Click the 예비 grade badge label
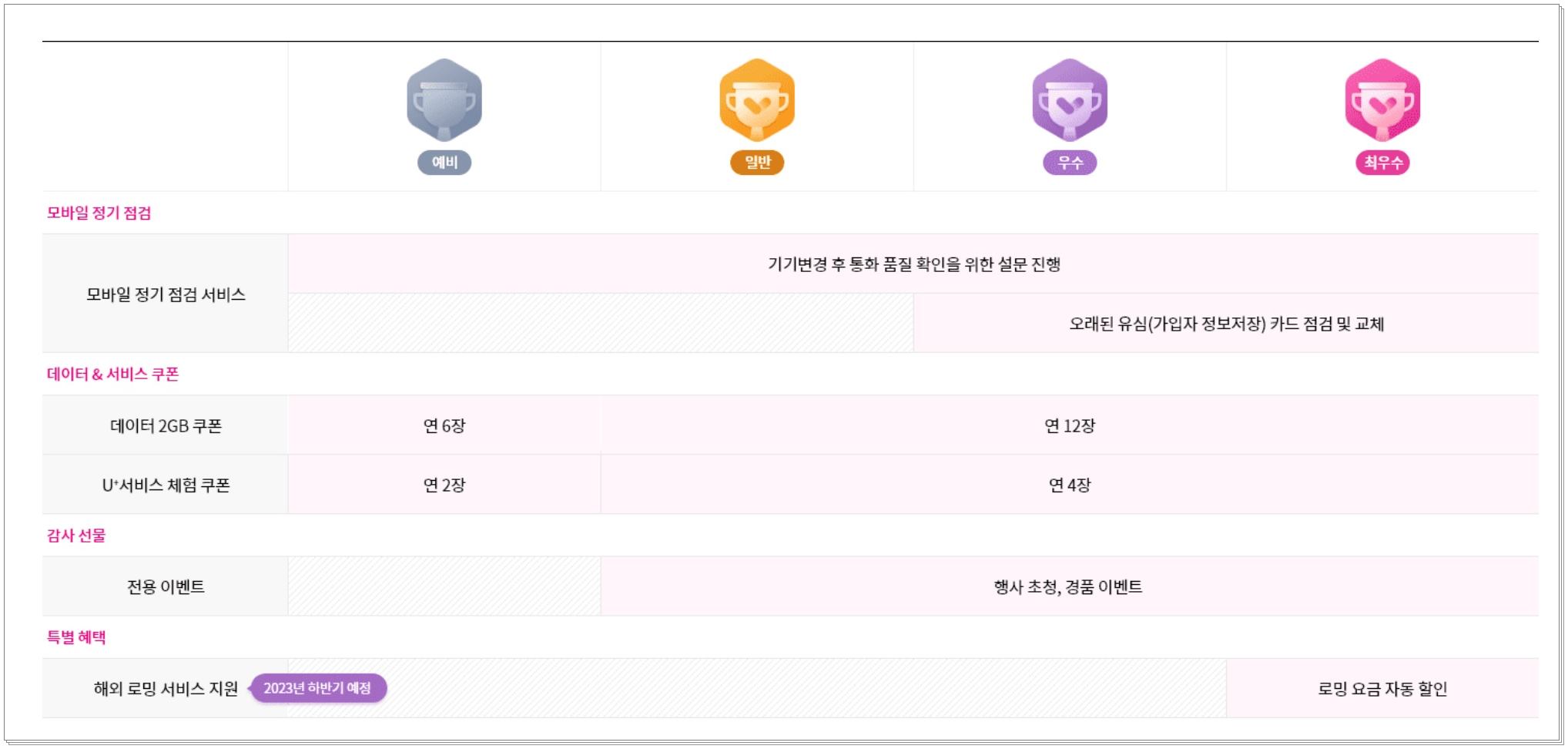 [x=444, y=163]
